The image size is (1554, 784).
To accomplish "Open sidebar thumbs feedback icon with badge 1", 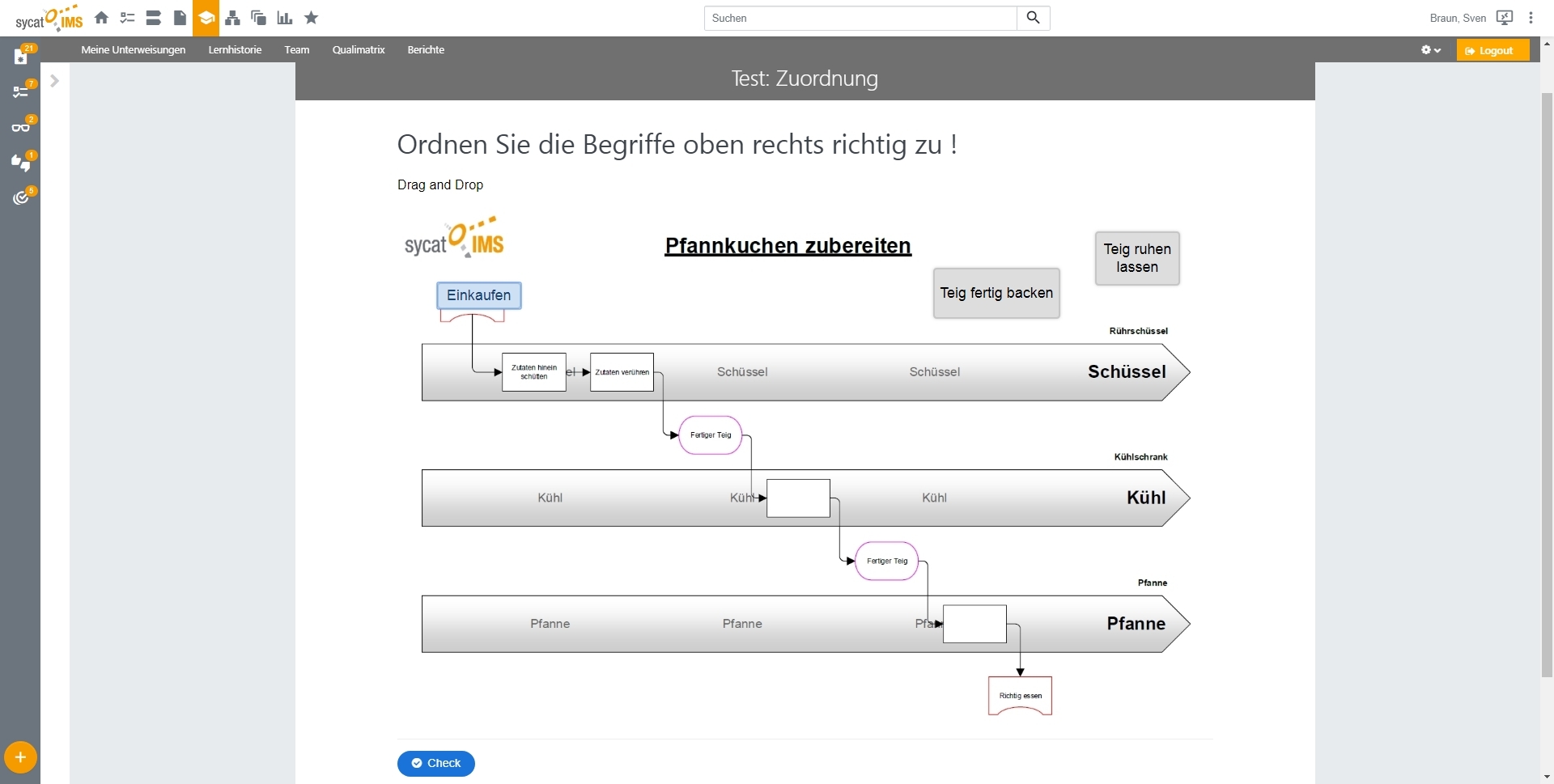I will coord(21,163).
